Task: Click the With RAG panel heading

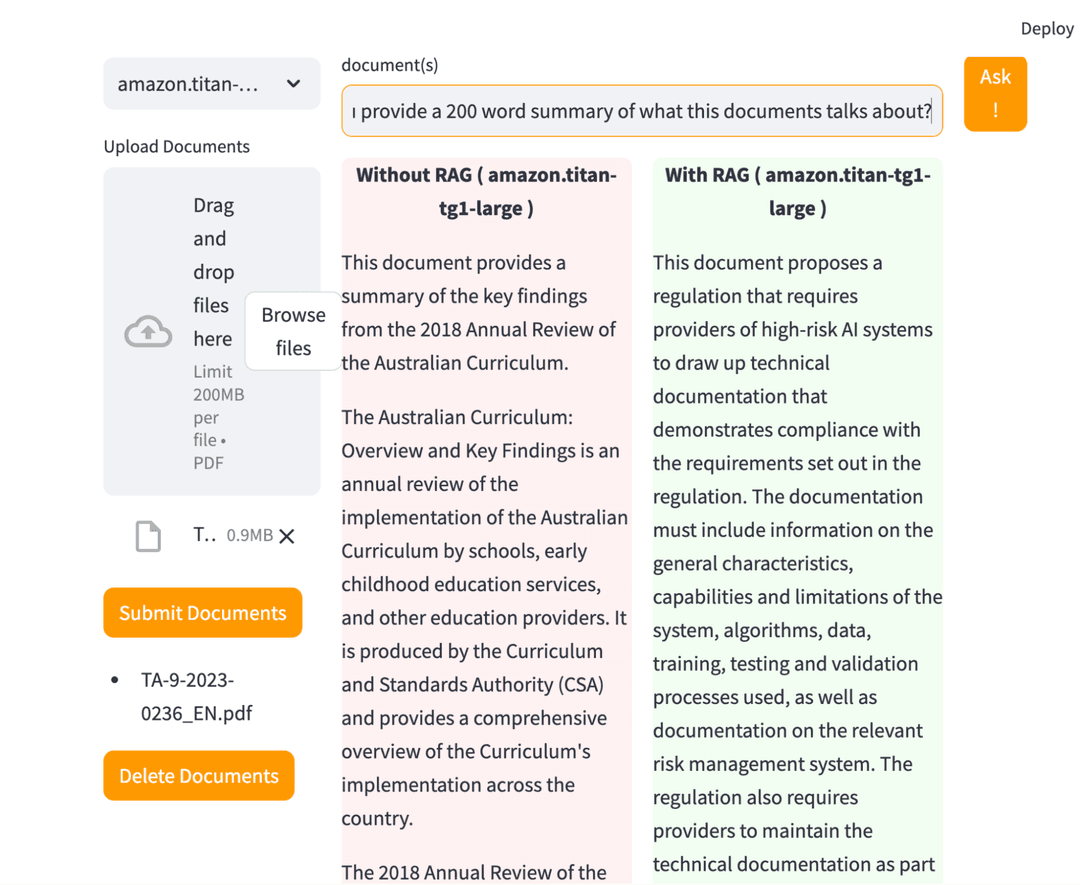Action: [x=797, y=191]
